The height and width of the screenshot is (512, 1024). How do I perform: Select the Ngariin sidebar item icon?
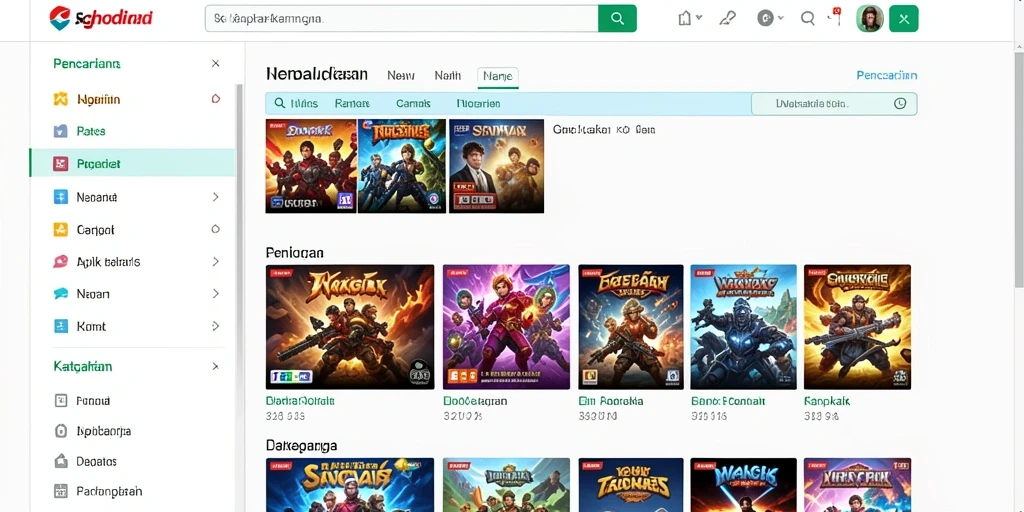(x=60, y=99)
